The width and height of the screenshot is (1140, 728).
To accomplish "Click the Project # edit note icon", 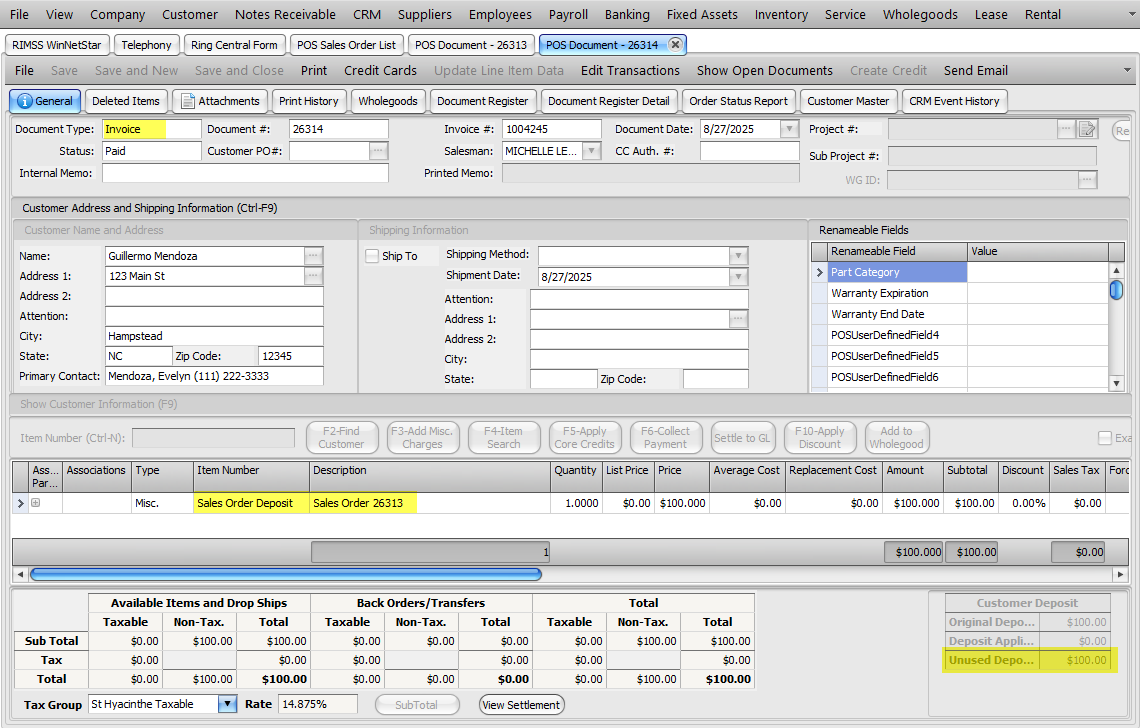I will [1087, 129].
